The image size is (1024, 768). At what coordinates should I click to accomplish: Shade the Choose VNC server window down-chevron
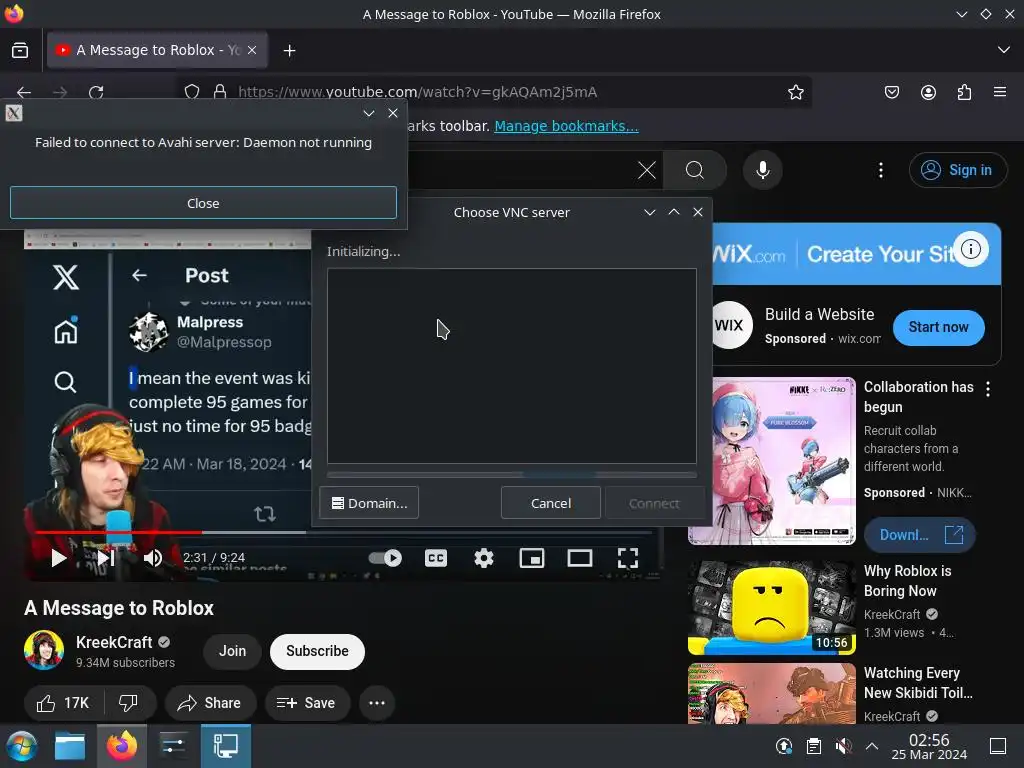pyautogui.click(x=650, y=212)
